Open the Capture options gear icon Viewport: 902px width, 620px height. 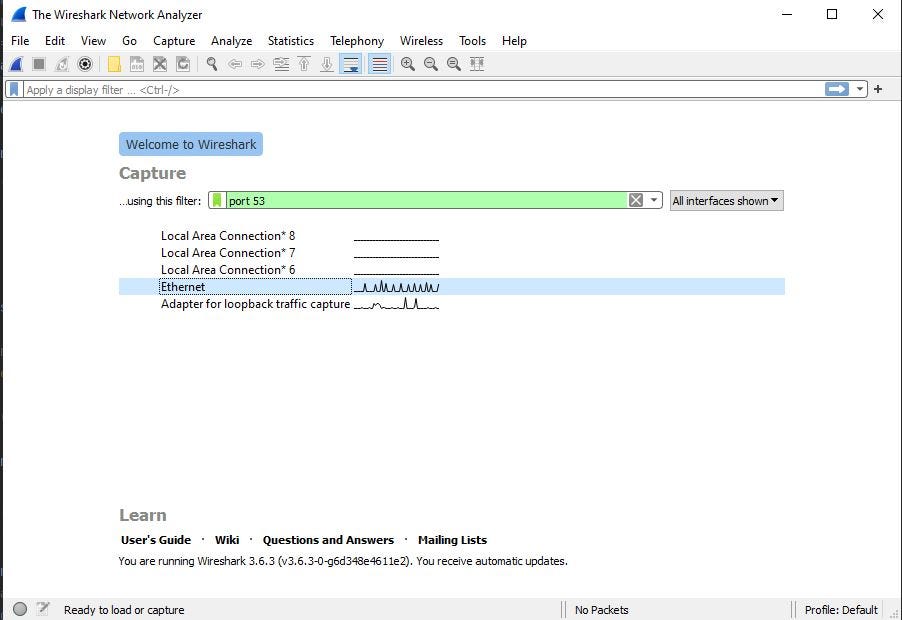84,64
